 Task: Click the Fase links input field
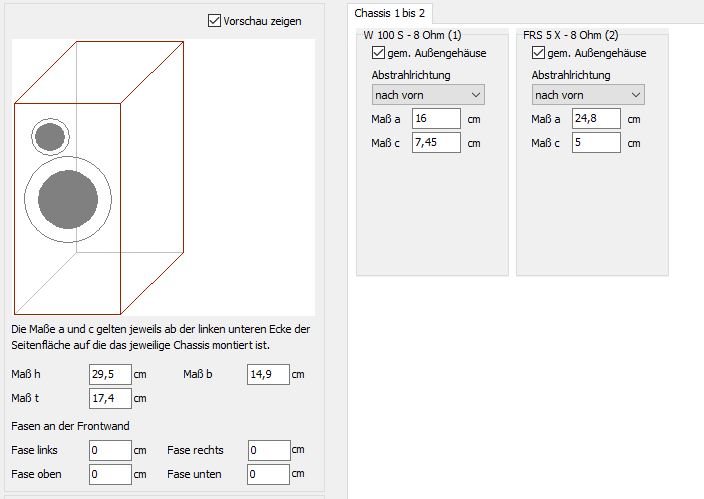pyautogui.click(x=110, y=450)
